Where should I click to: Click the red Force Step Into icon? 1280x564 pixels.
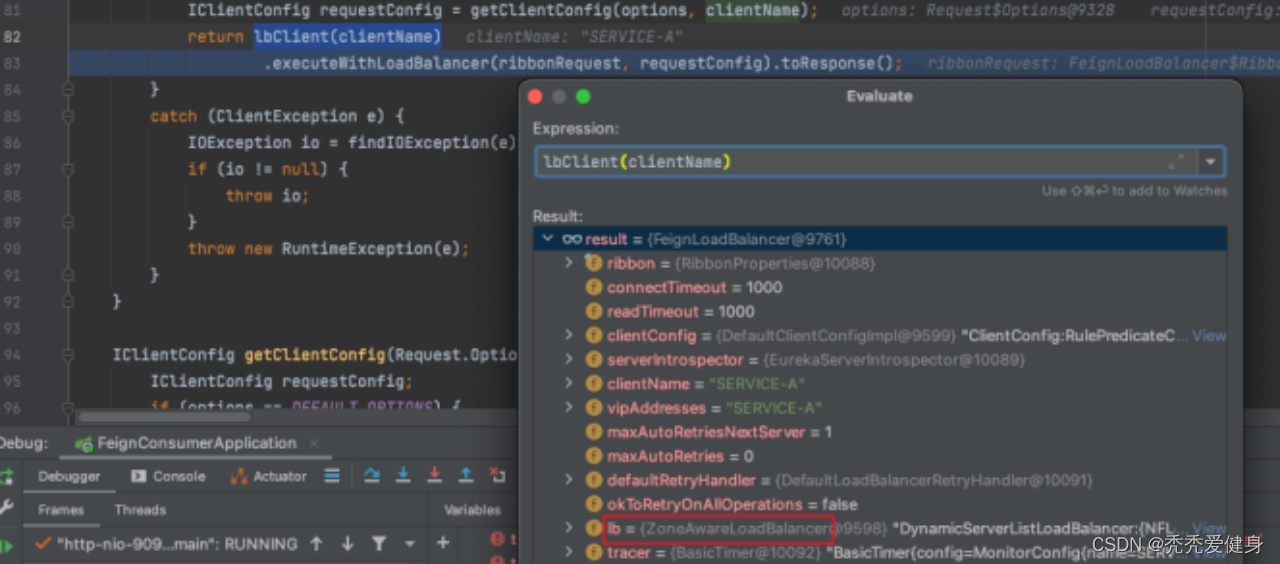coord(434,476)
